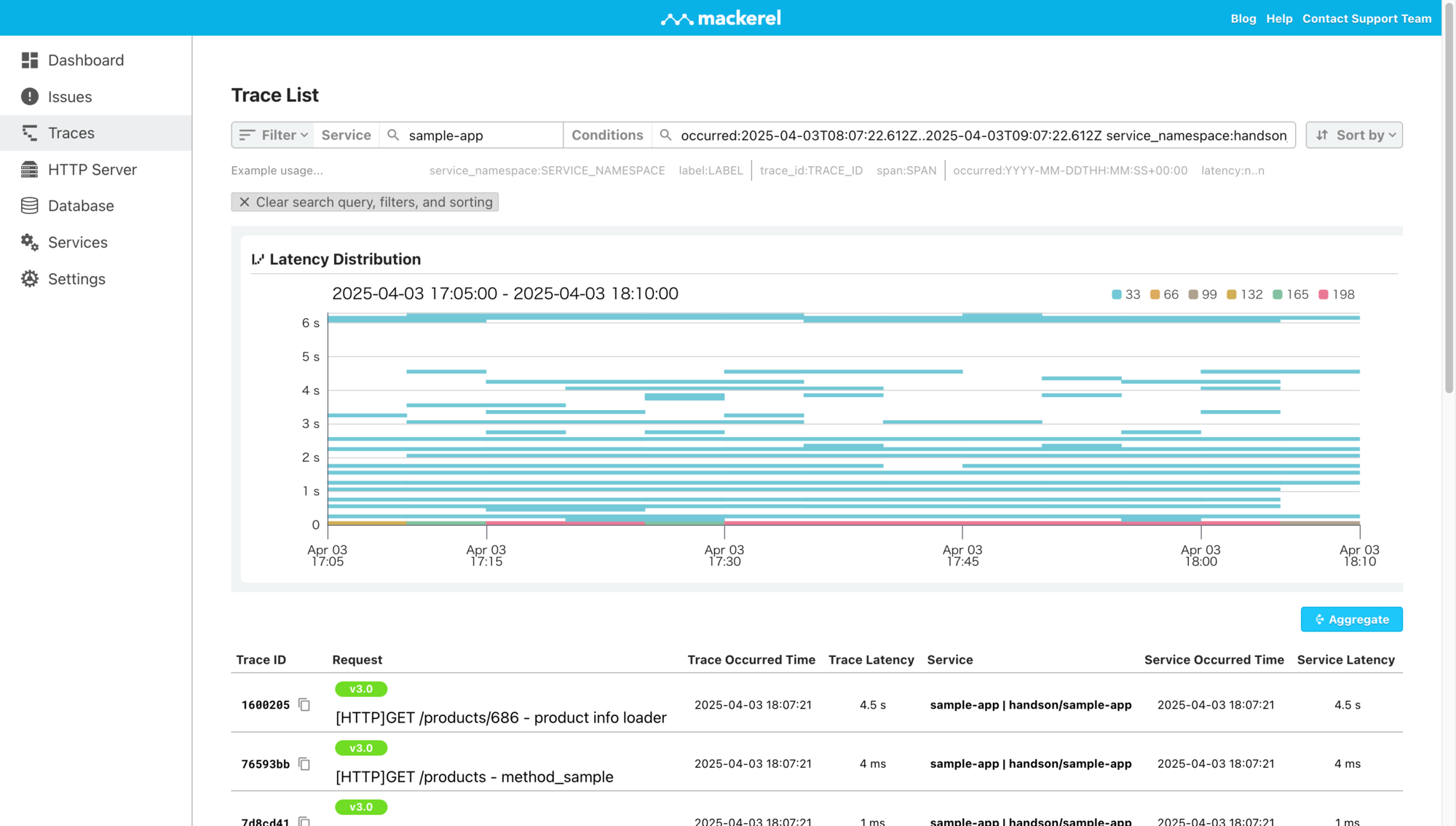Click Service cell of trace 1600205 row
This screenshot has width=1456, height=826.
[x=1031, y=705]
